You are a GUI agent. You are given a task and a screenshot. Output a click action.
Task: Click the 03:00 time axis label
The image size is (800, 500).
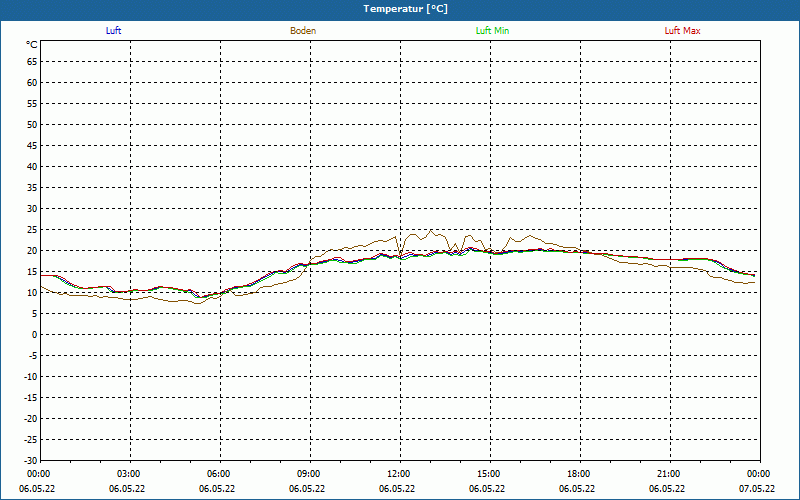(130, 474)
